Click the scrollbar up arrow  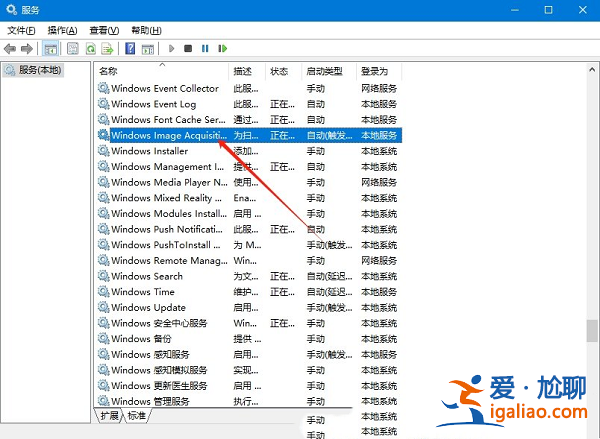592,70
